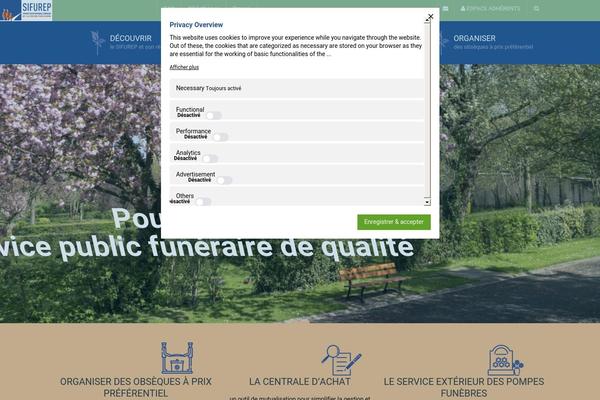Enable the Analytics cookies toggle

tap(210, 158)
